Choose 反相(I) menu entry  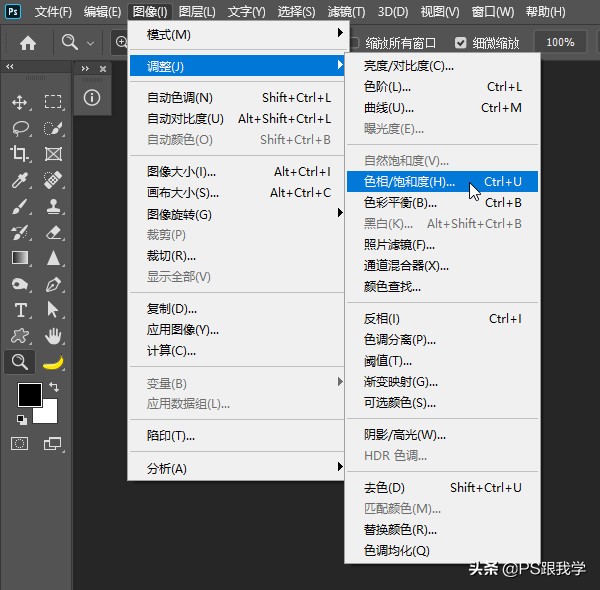pyautogui.click(x=442, y=318)
